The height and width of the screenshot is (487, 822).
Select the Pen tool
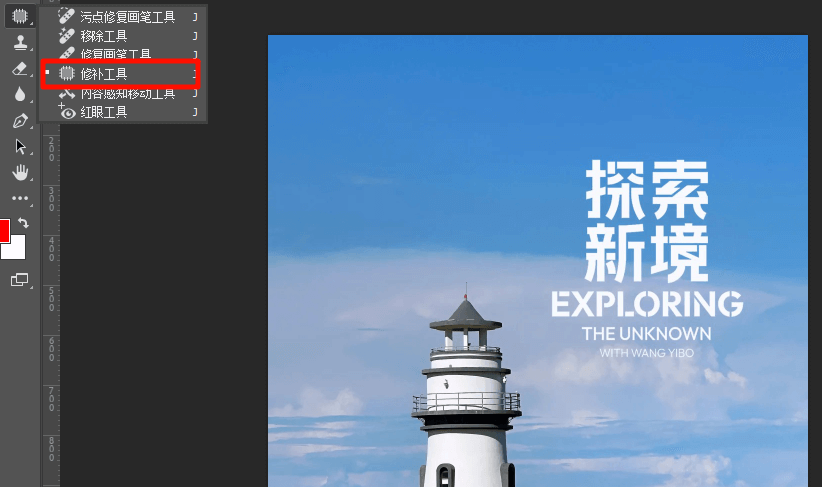[x=20, y=121]
